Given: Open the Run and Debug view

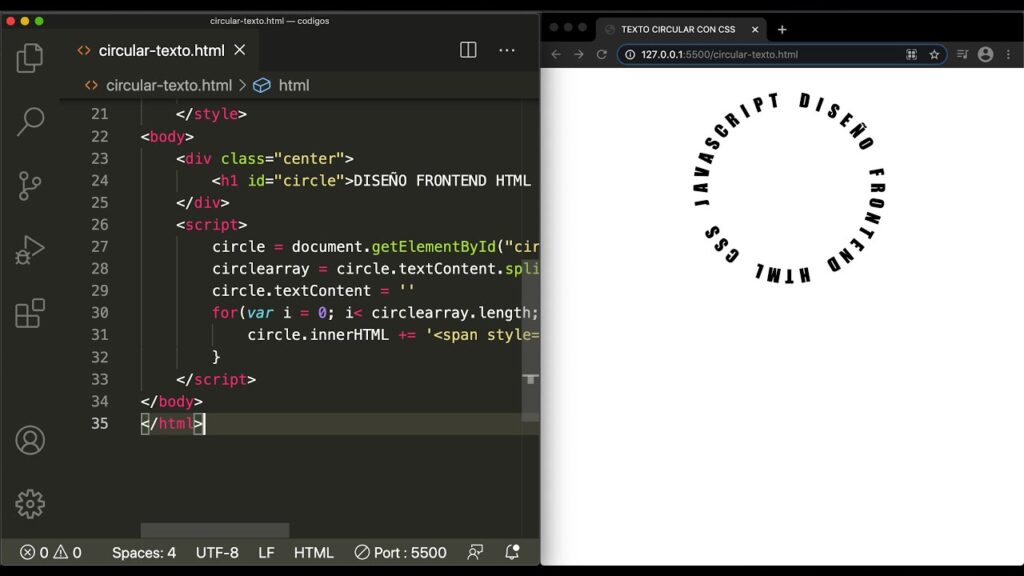Looking at the screenshot, I should coord(30,250).
